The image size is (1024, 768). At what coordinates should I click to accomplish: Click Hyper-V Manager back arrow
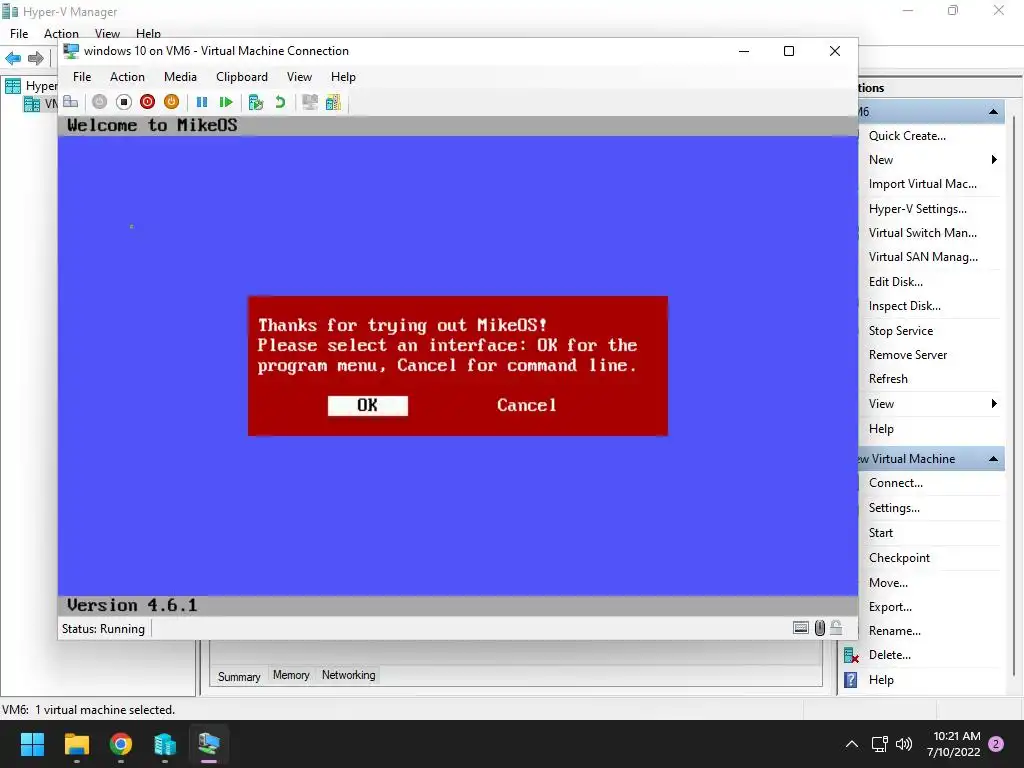pyautogui.click(x=13, y=58)
